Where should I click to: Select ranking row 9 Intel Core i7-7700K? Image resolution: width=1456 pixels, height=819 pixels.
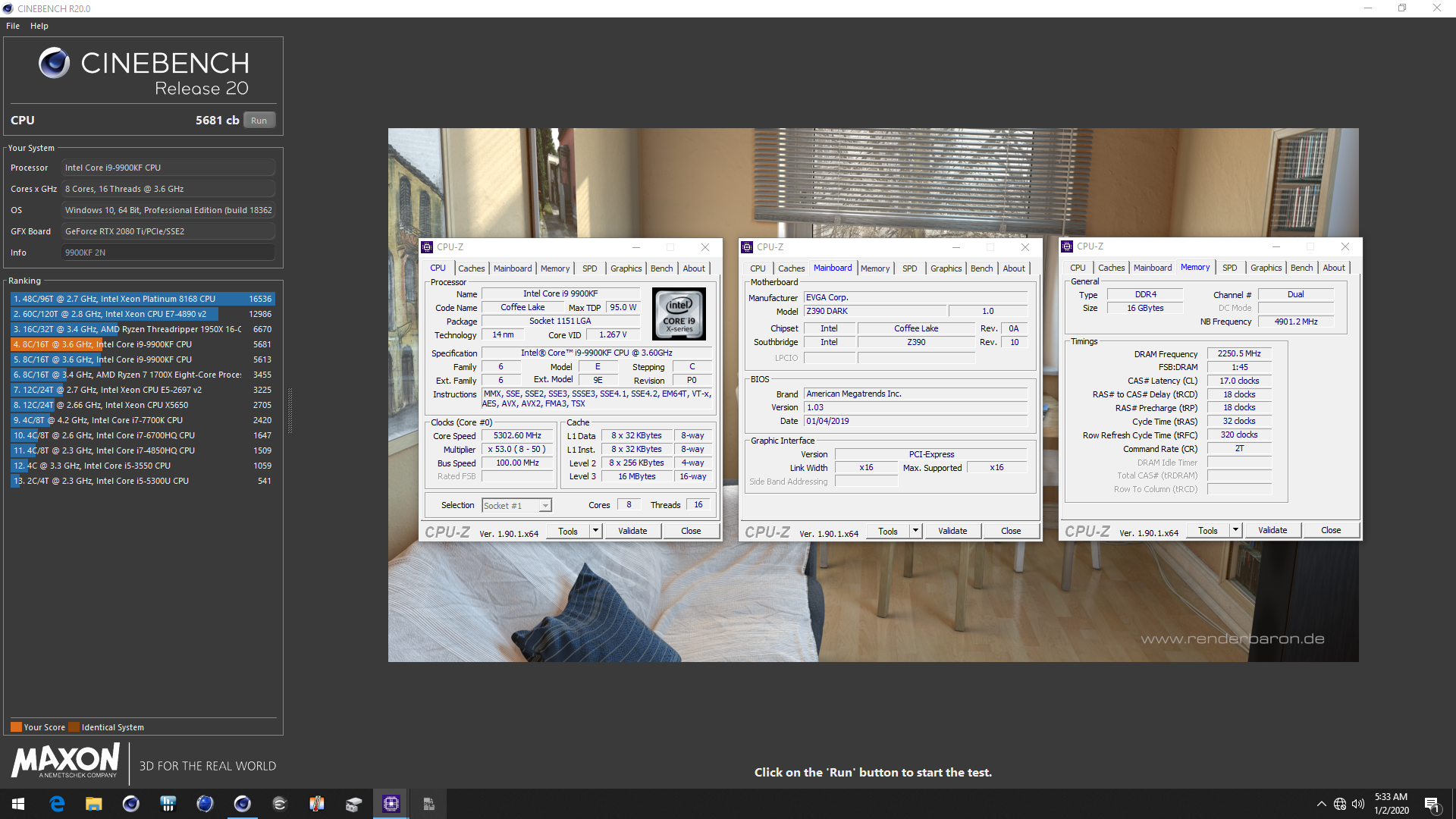click(143, 420)
